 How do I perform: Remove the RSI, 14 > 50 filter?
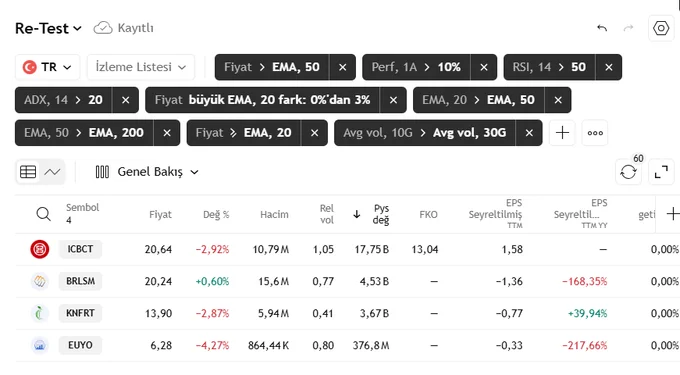pos(608,67)
